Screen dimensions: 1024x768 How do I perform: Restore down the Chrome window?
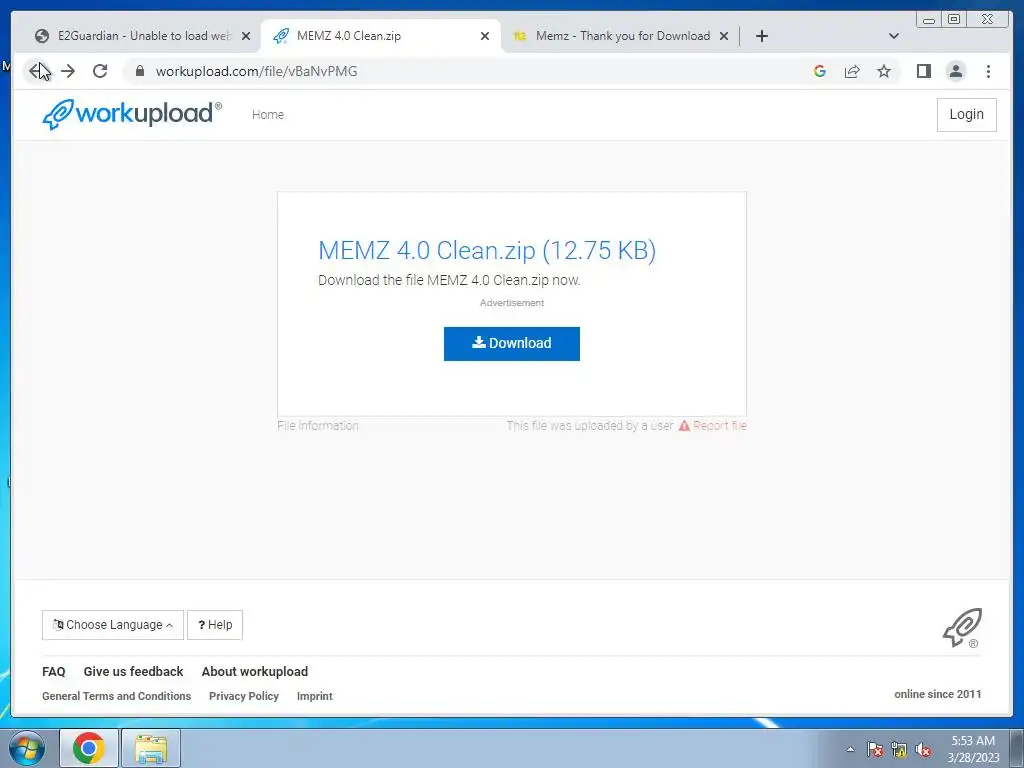(954, 20)
